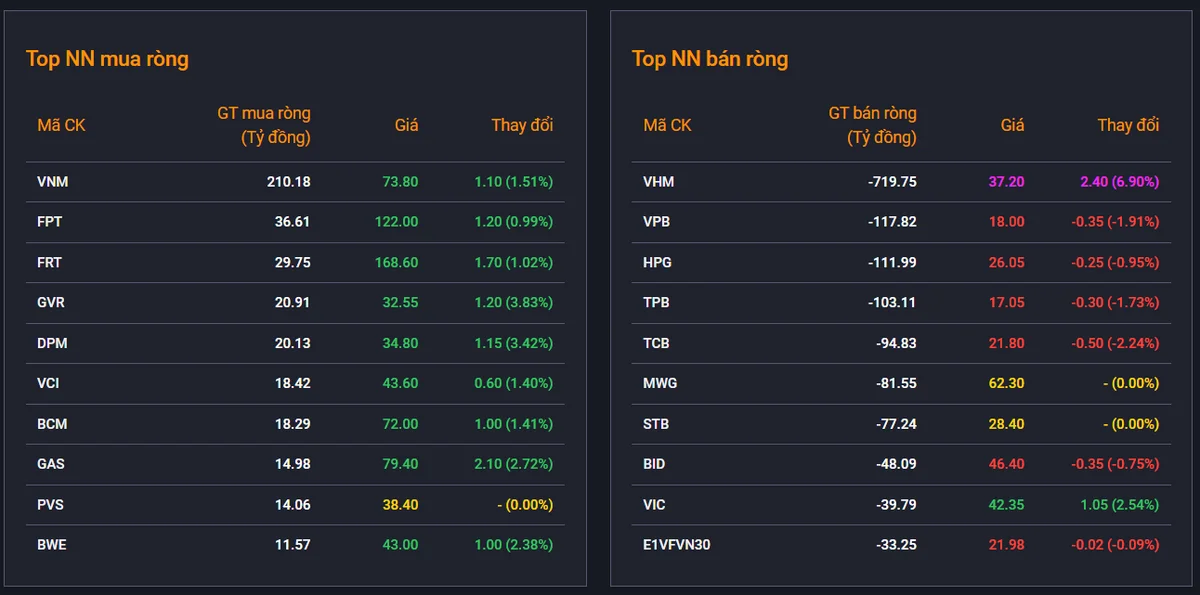Open the FPT ticker in the net-buy table
The image size is (1200, 595).
[50, 222]
